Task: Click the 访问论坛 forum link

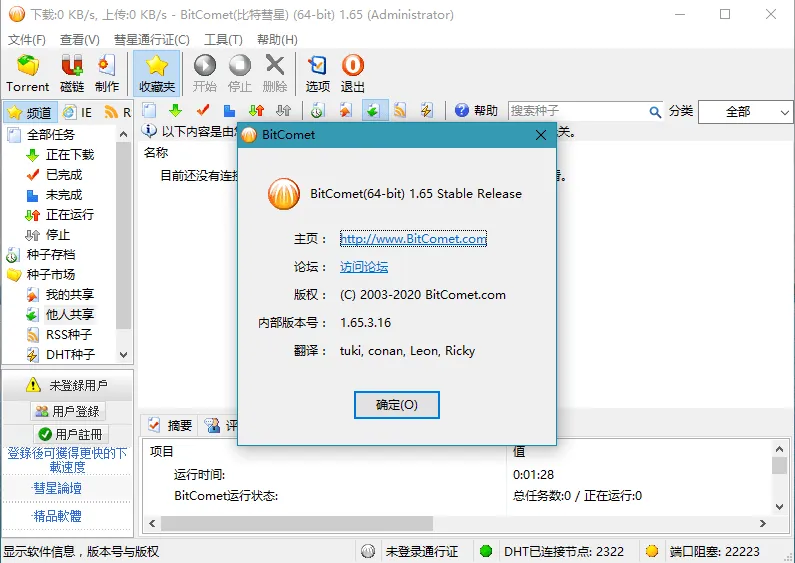Action: point(364,267)
